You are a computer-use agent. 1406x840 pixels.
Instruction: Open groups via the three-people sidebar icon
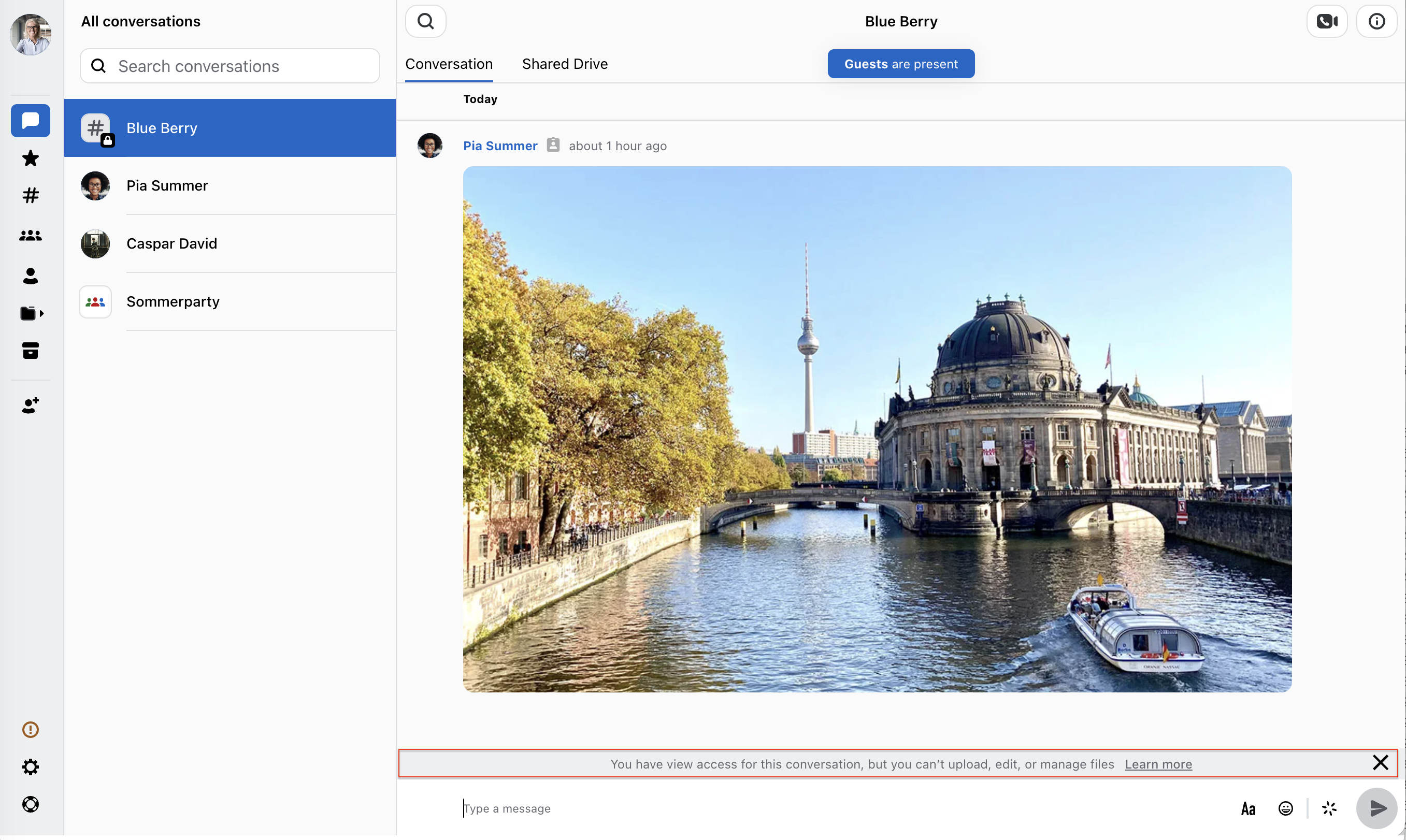[x=31, y=236]
